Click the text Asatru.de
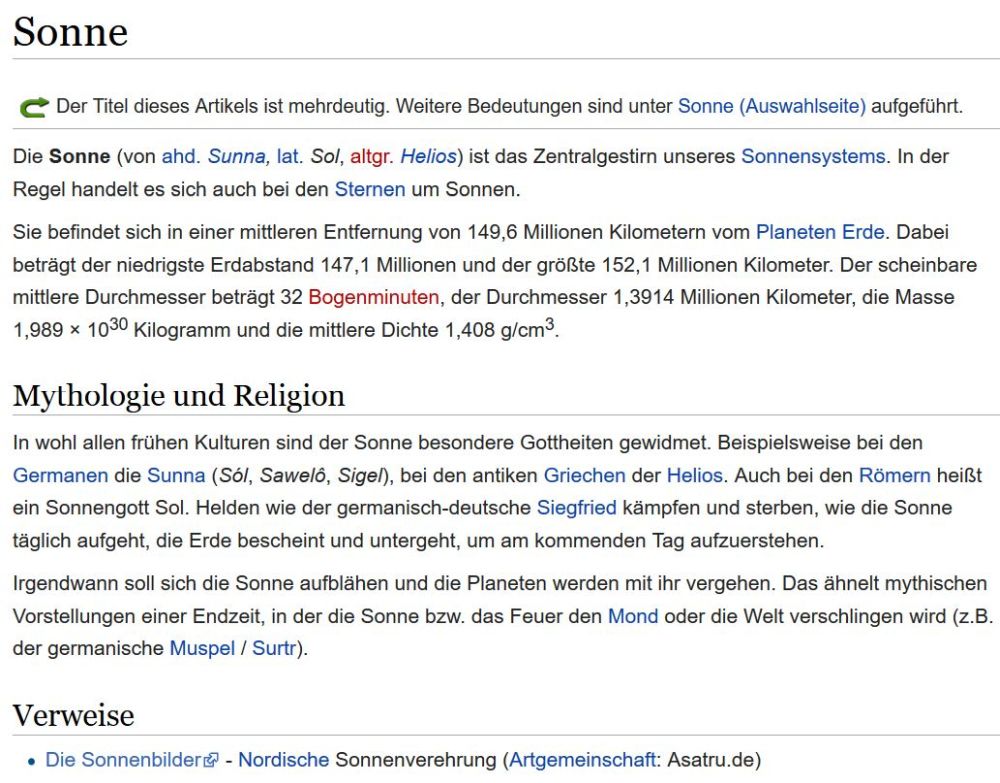The image size is (1000, 783). pos(709,760)
